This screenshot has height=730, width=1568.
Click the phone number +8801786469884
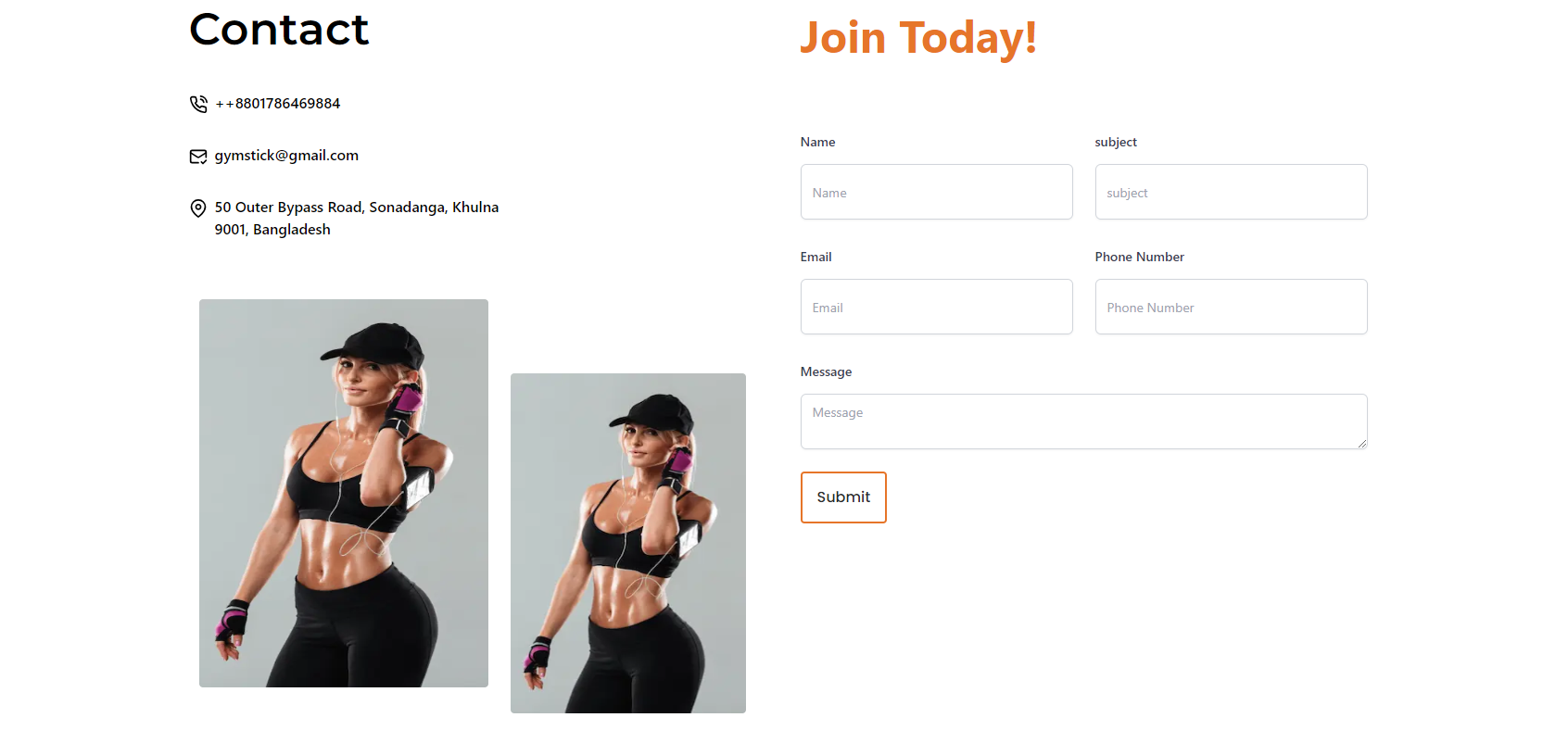(x=278, y=104)
